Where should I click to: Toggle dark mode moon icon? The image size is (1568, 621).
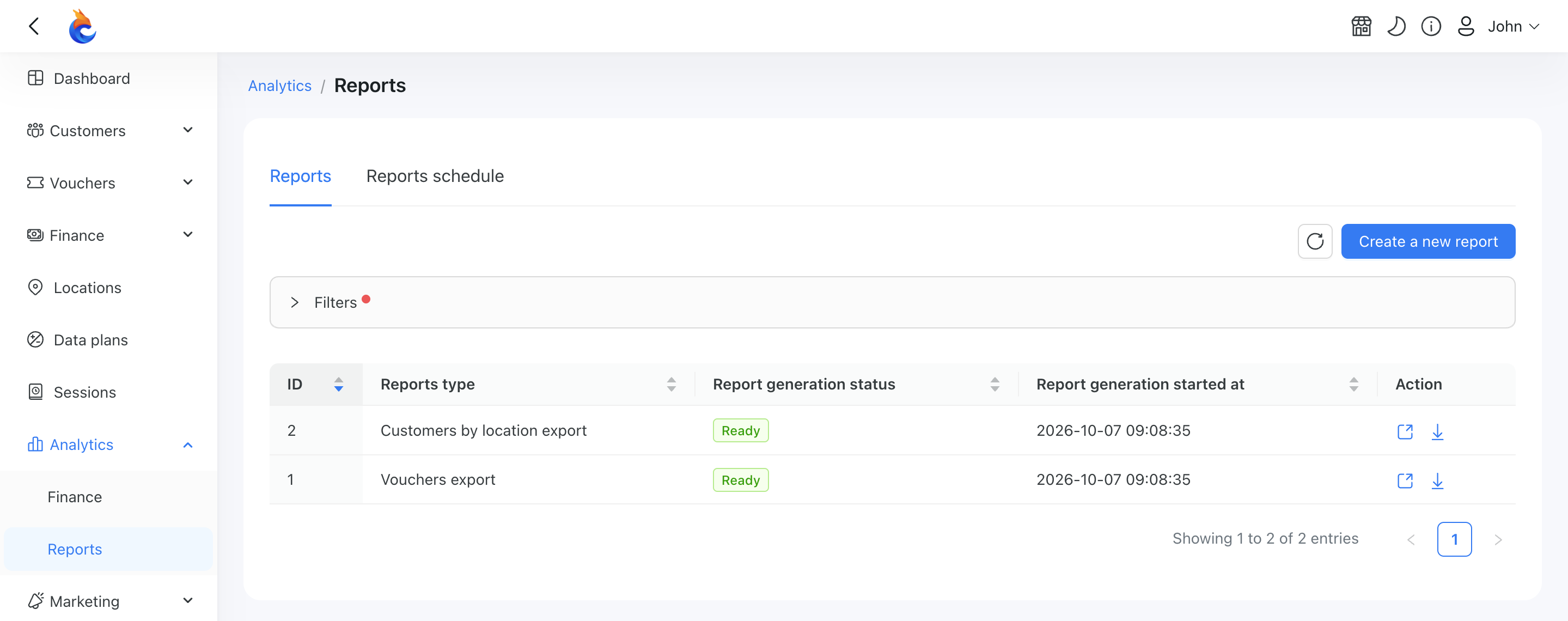click(1396, 26)
